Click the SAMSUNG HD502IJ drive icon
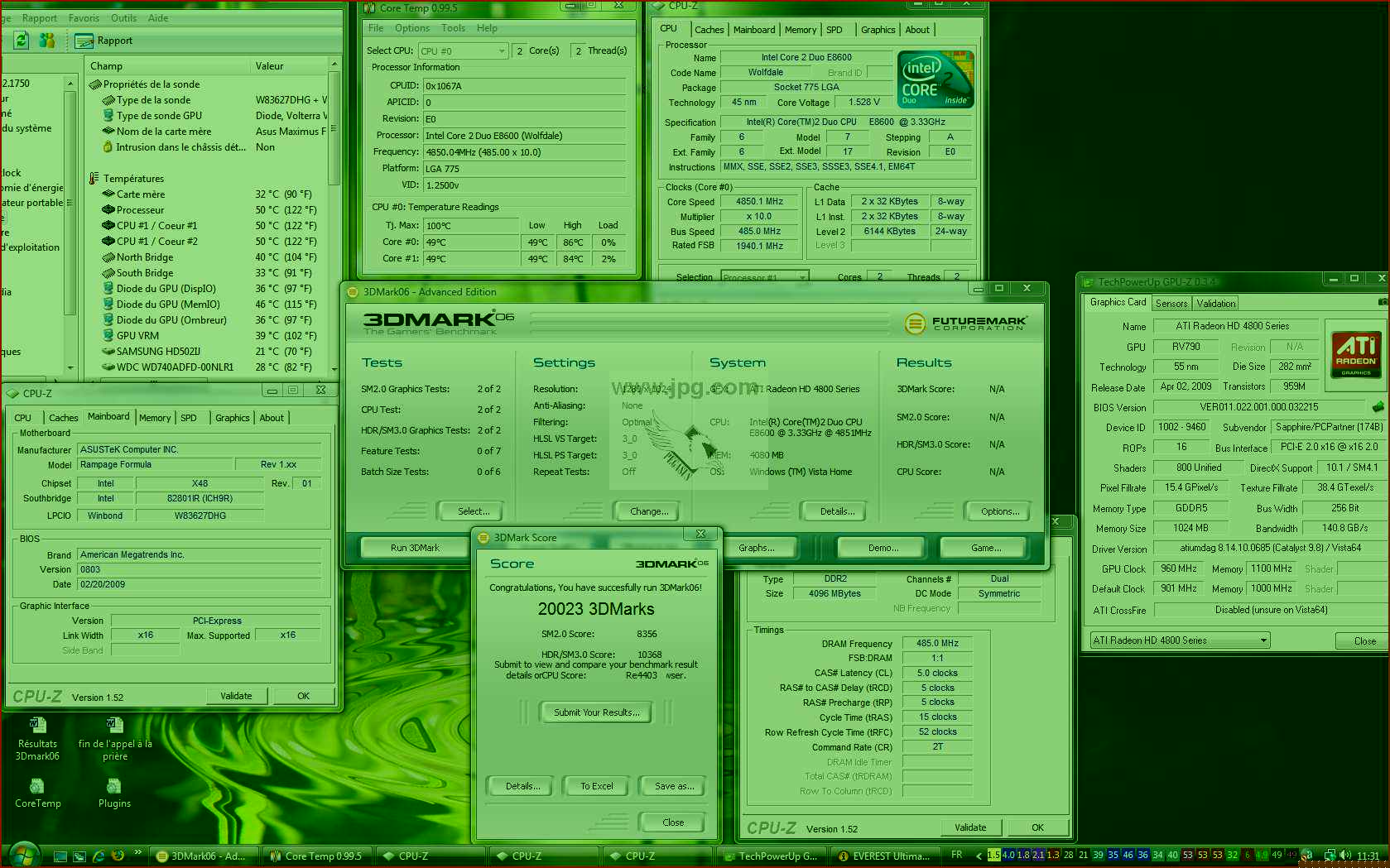Viewport: 1390px width, 868px height. pos(108,352)
